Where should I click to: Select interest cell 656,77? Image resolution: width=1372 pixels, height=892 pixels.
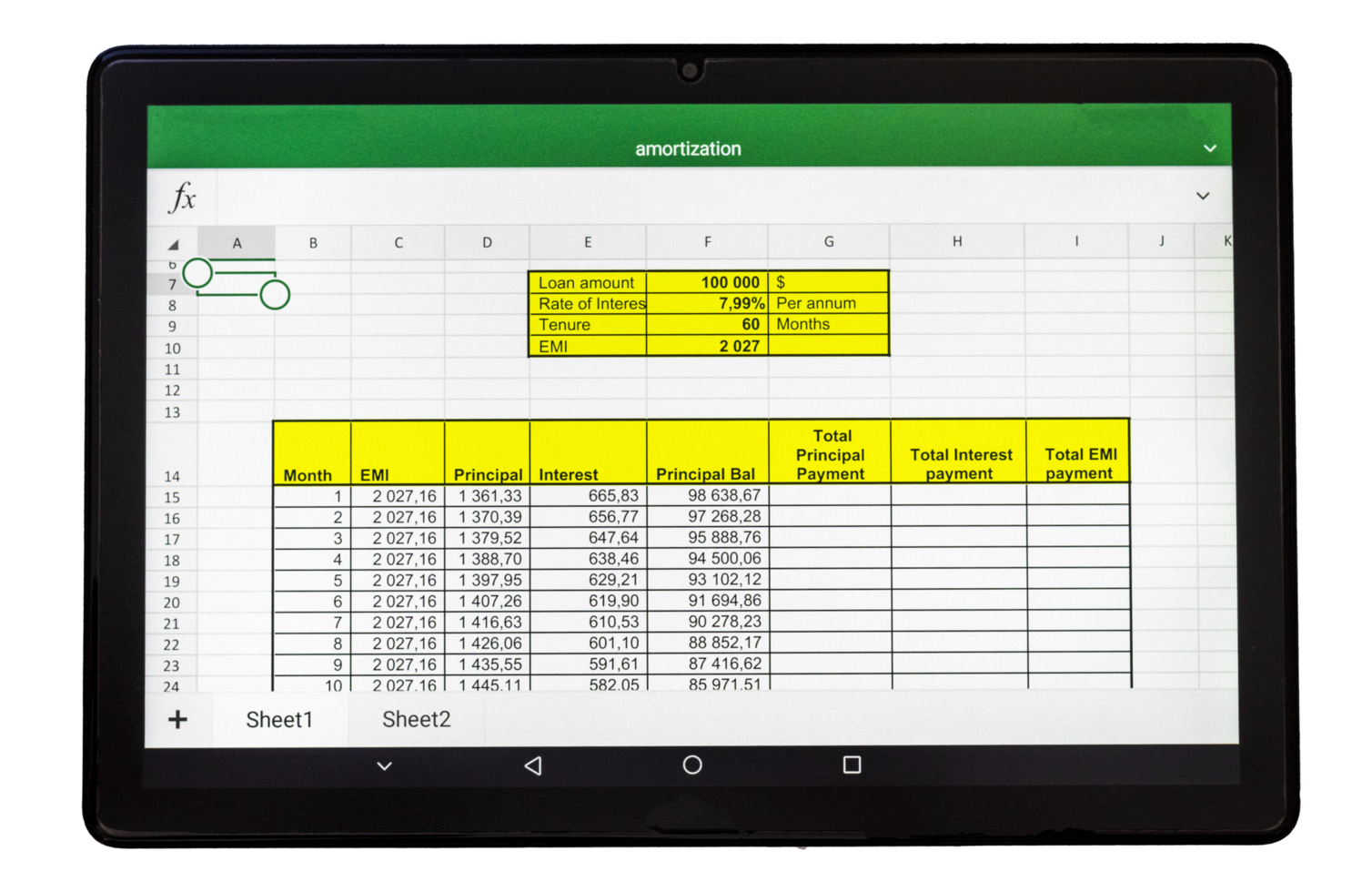coord(588,517)
